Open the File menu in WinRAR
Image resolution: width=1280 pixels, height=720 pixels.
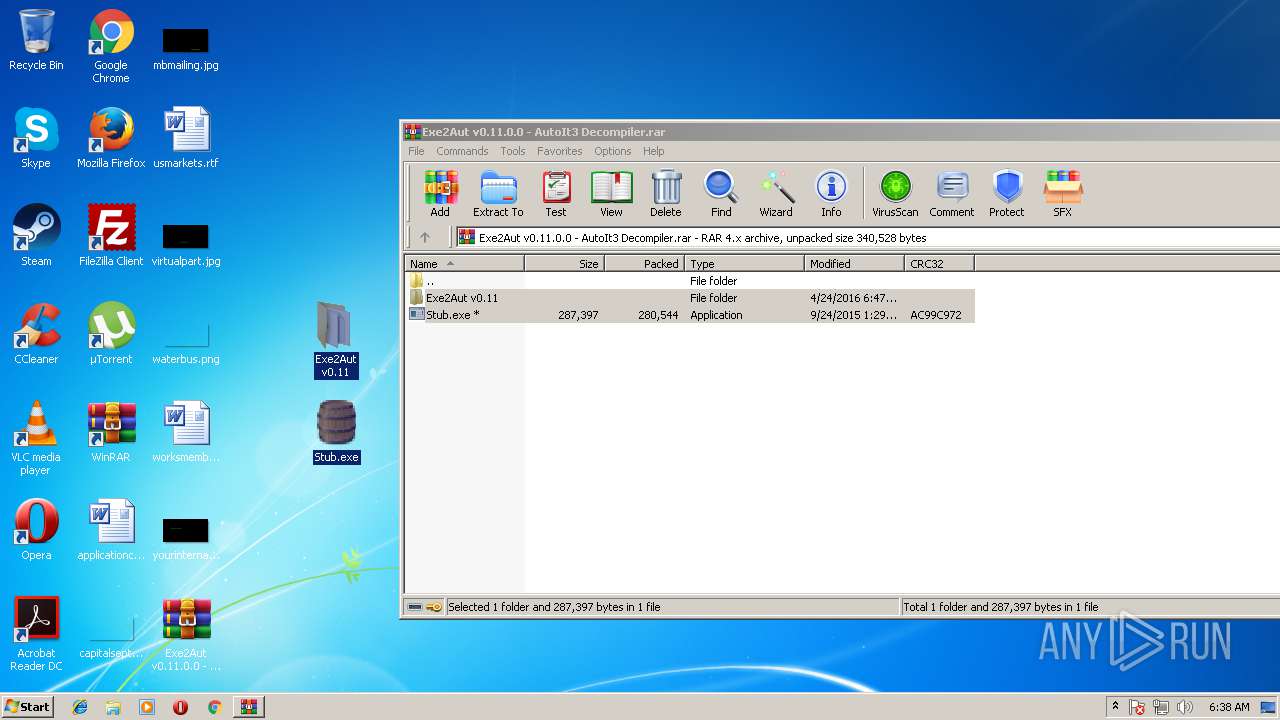416,151
